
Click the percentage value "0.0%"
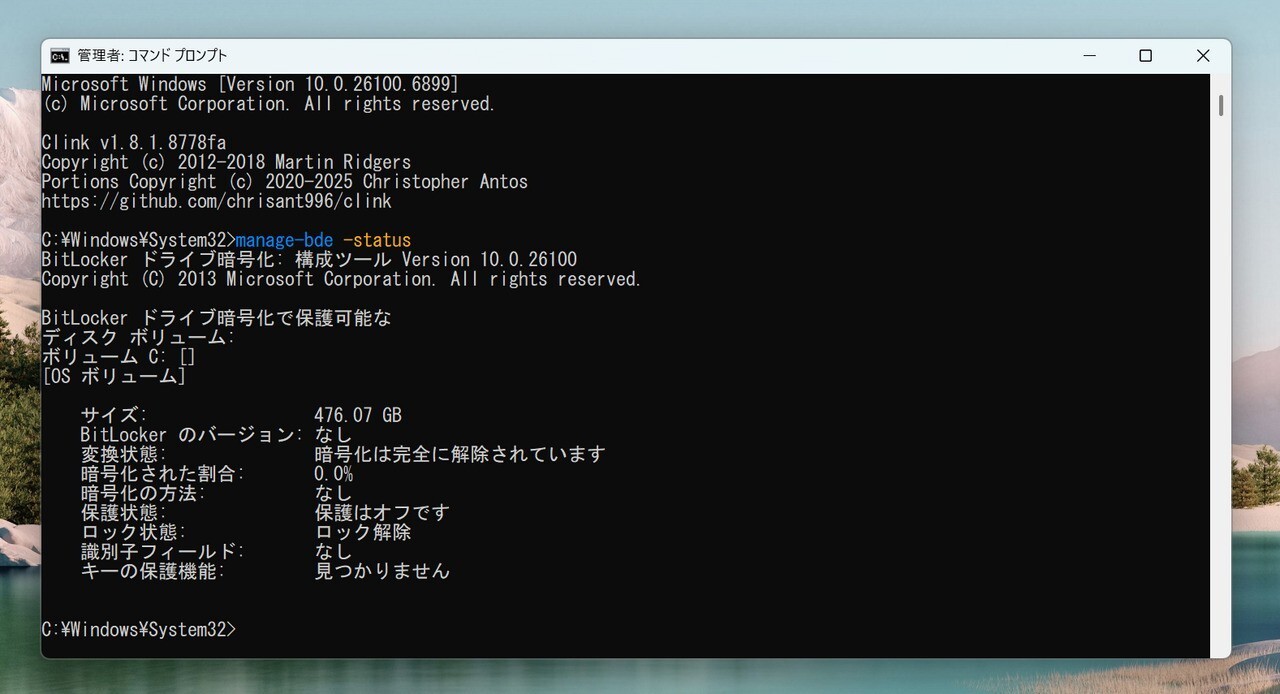click(x=333, y=474)
